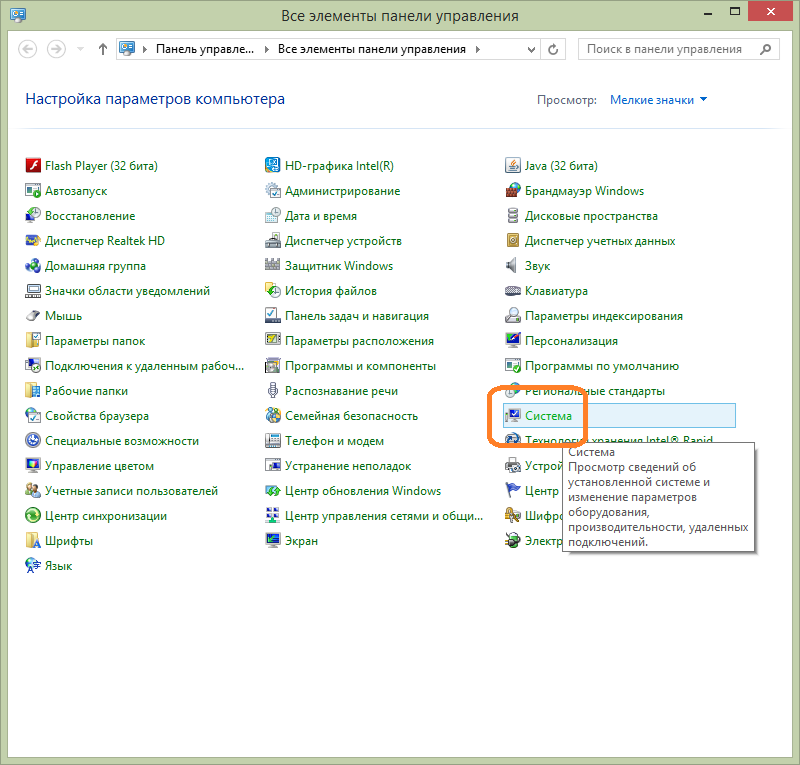The image size is (800, 765).
Task: Go up one folder level
Action: point(103,50)
